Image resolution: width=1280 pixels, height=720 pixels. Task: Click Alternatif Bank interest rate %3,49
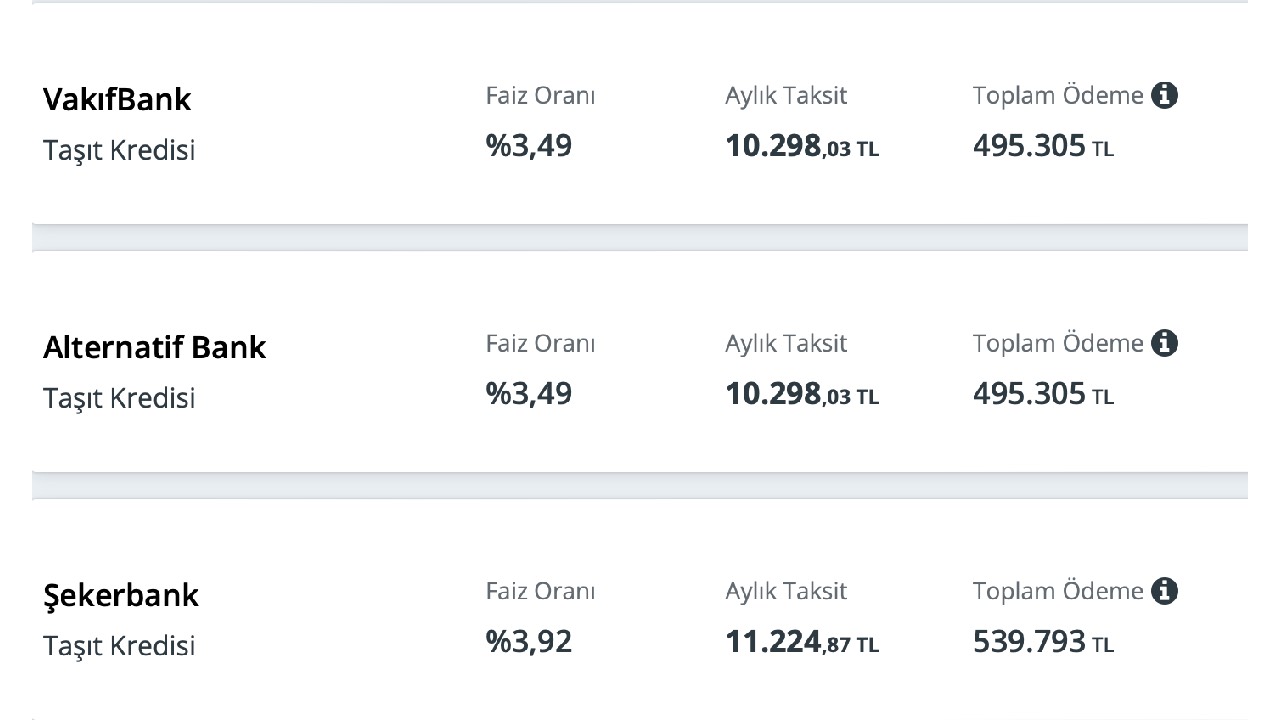[529, 394]
